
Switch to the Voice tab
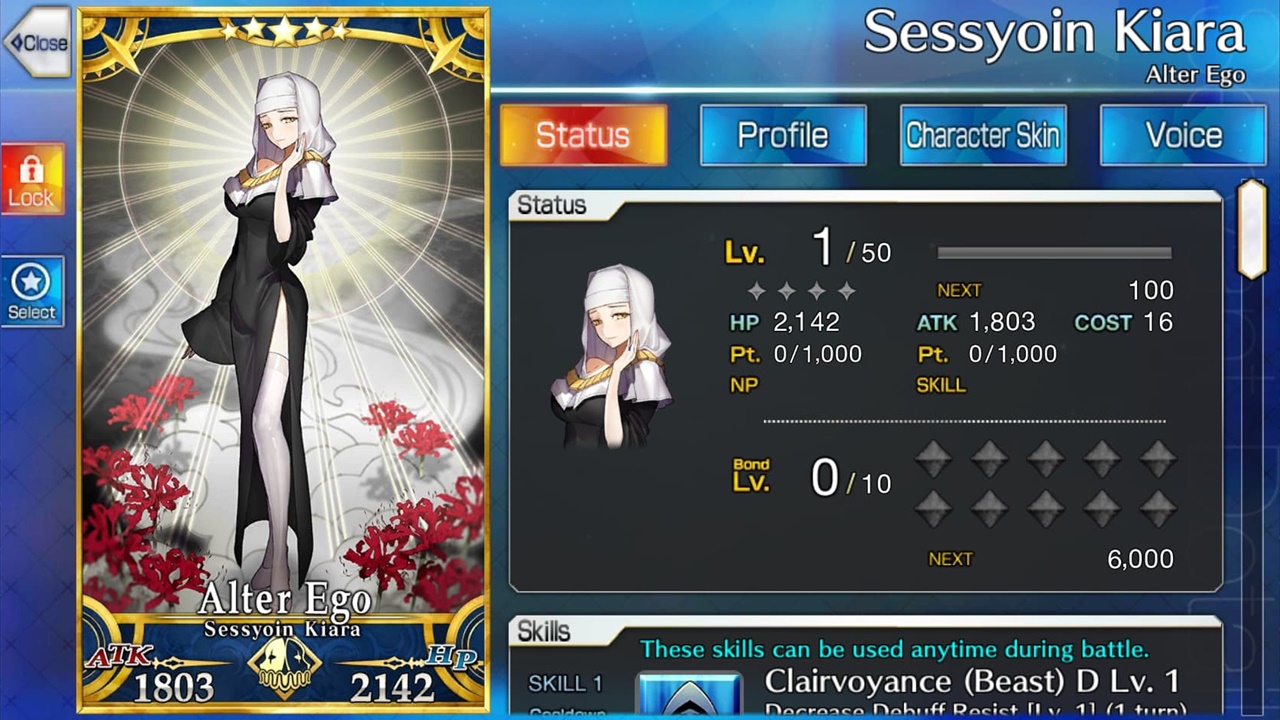click(1183, 135)
